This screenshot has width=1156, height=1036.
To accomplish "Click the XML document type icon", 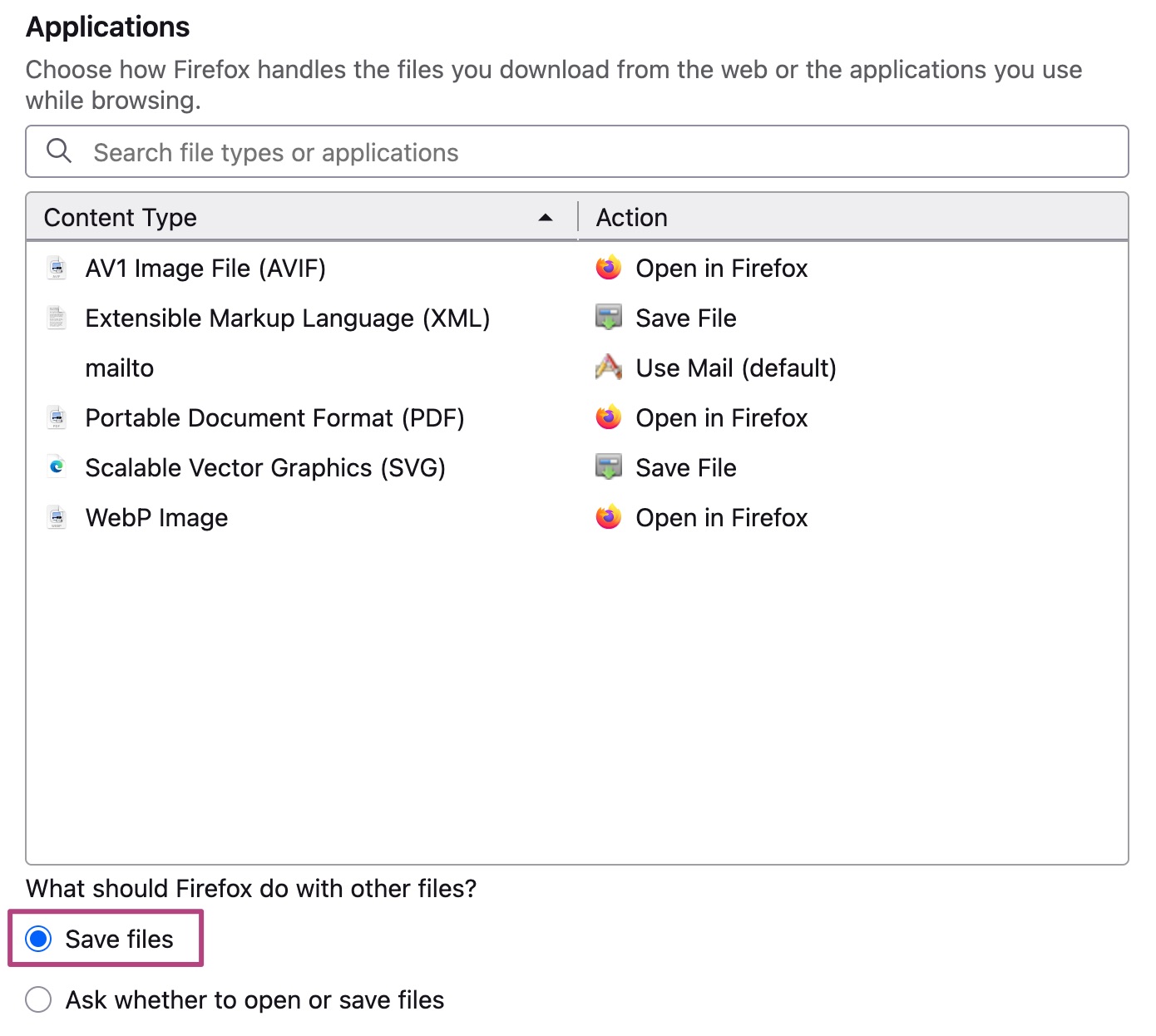I will tap(57, 318).
